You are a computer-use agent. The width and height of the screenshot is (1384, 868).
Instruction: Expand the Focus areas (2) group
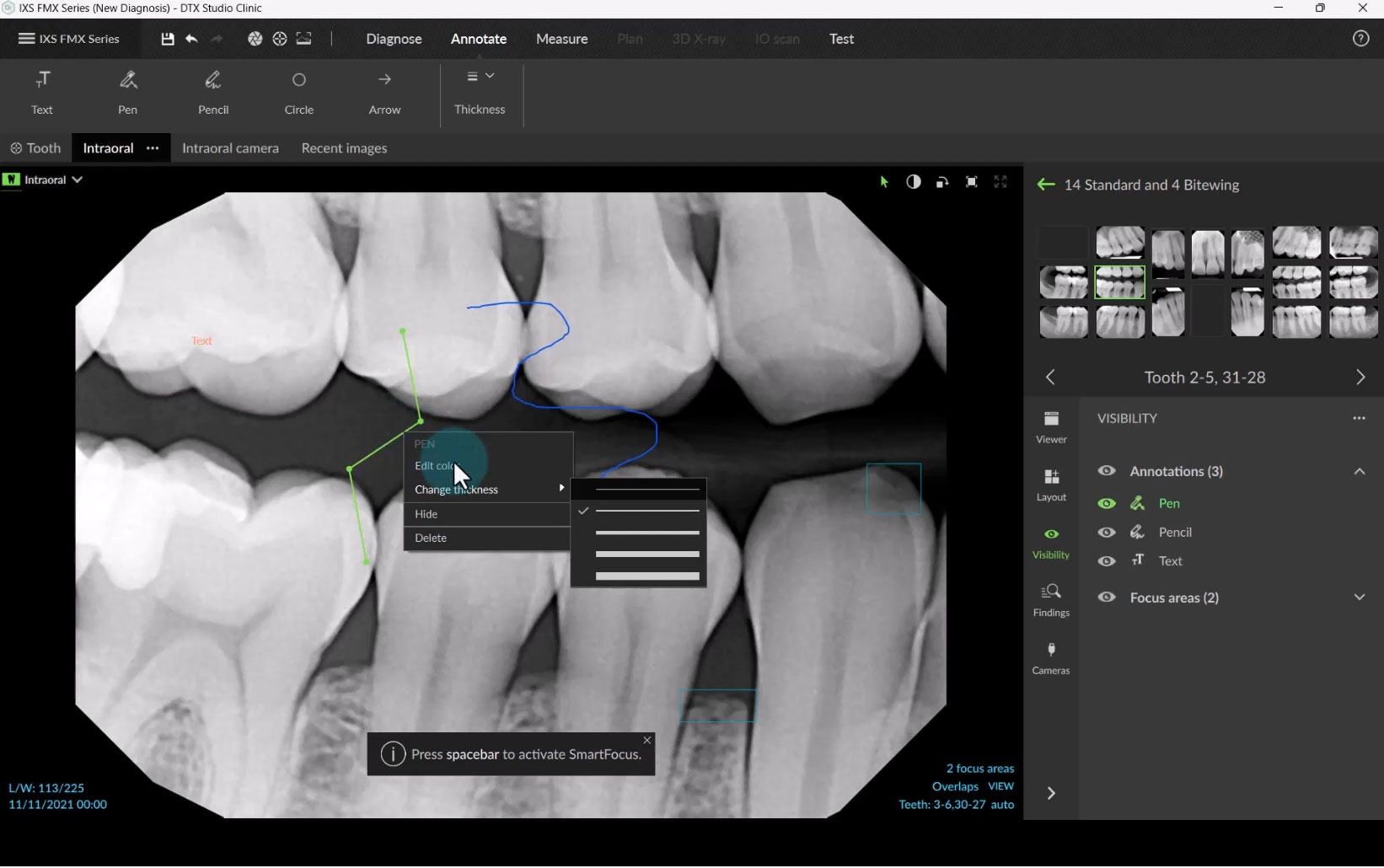tap(1359, 597)
